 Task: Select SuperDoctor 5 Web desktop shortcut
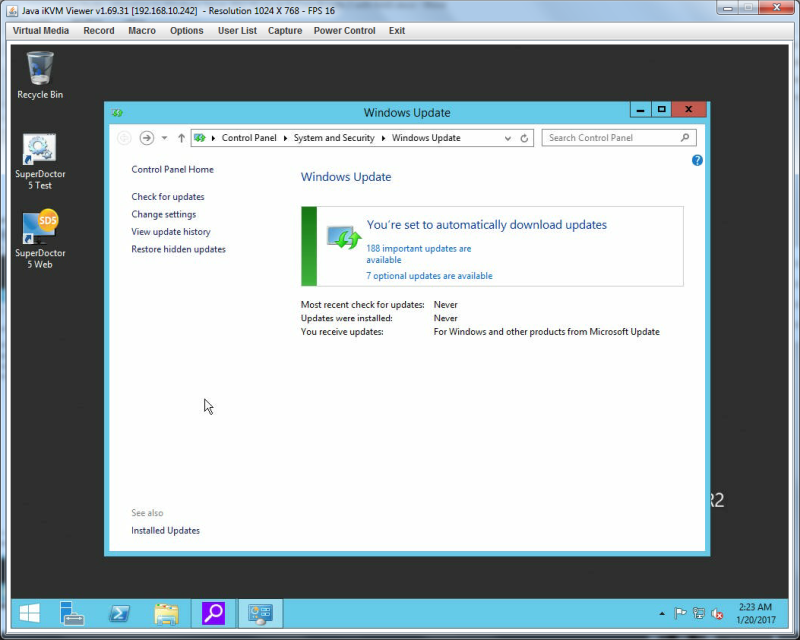click(40, 239)
